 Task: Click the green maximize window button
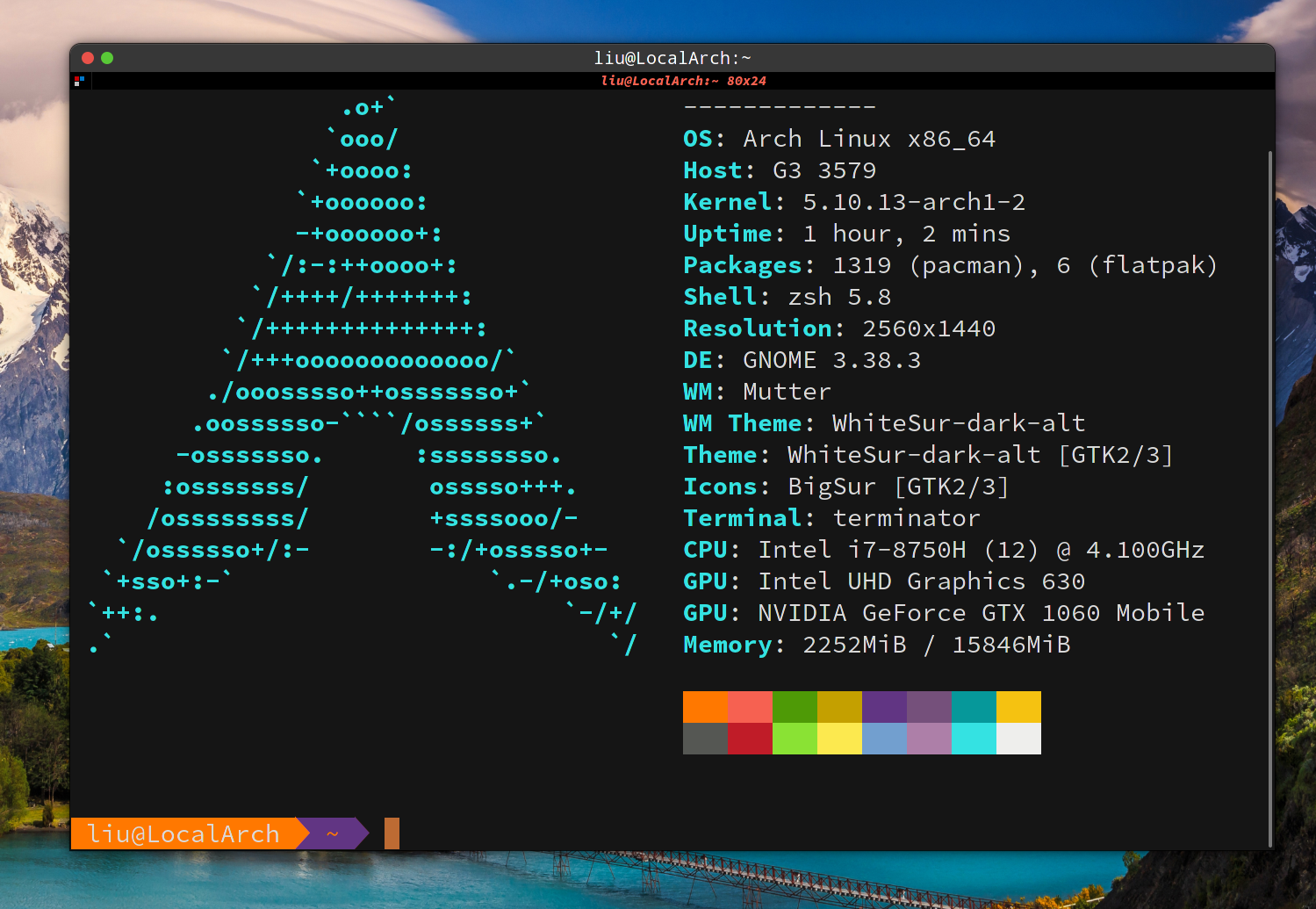click(107, 58)
